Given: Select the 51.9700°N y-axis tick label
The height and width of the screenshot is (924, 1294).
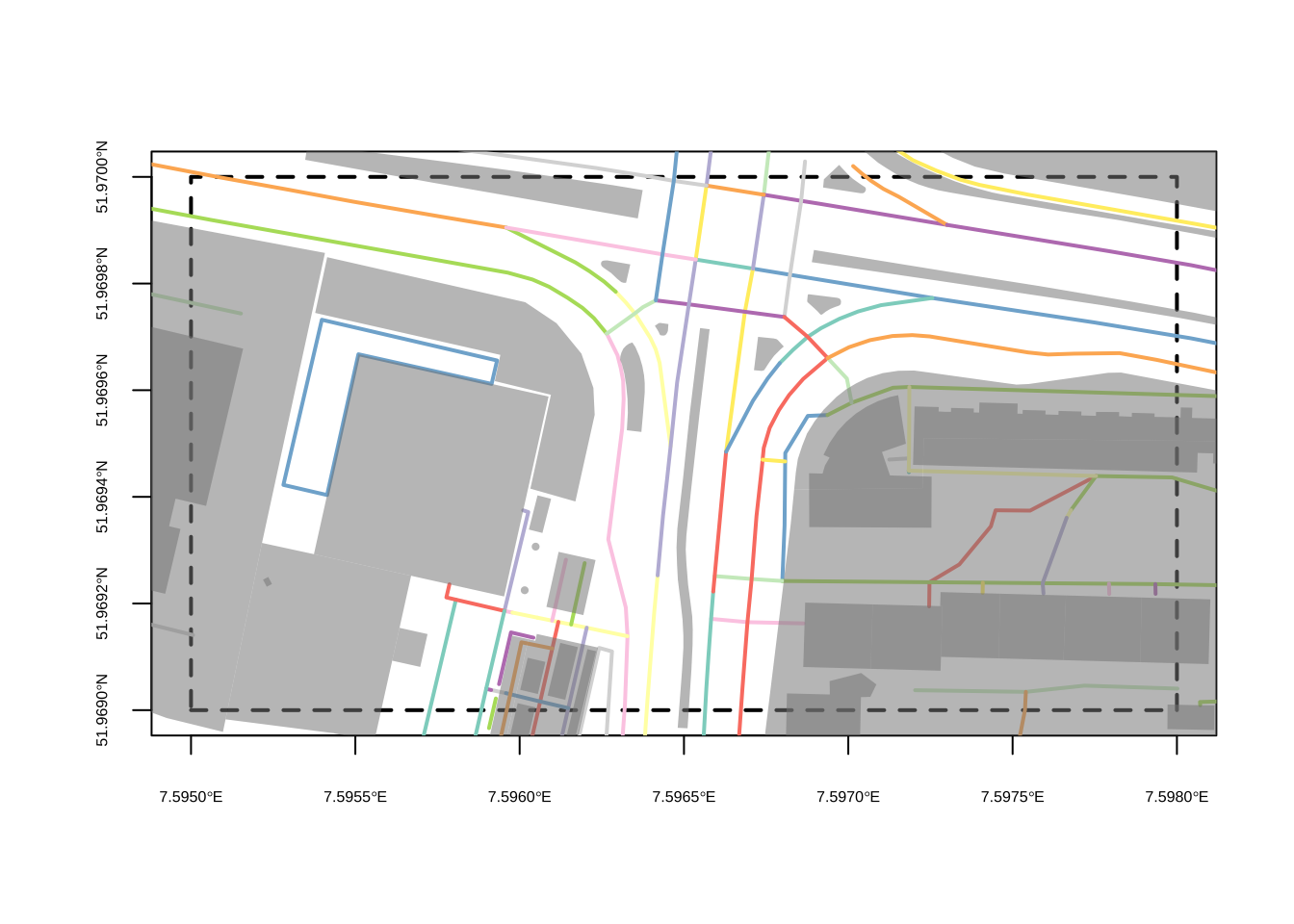Looking at the screenshot, I should [x=102, y=177].
